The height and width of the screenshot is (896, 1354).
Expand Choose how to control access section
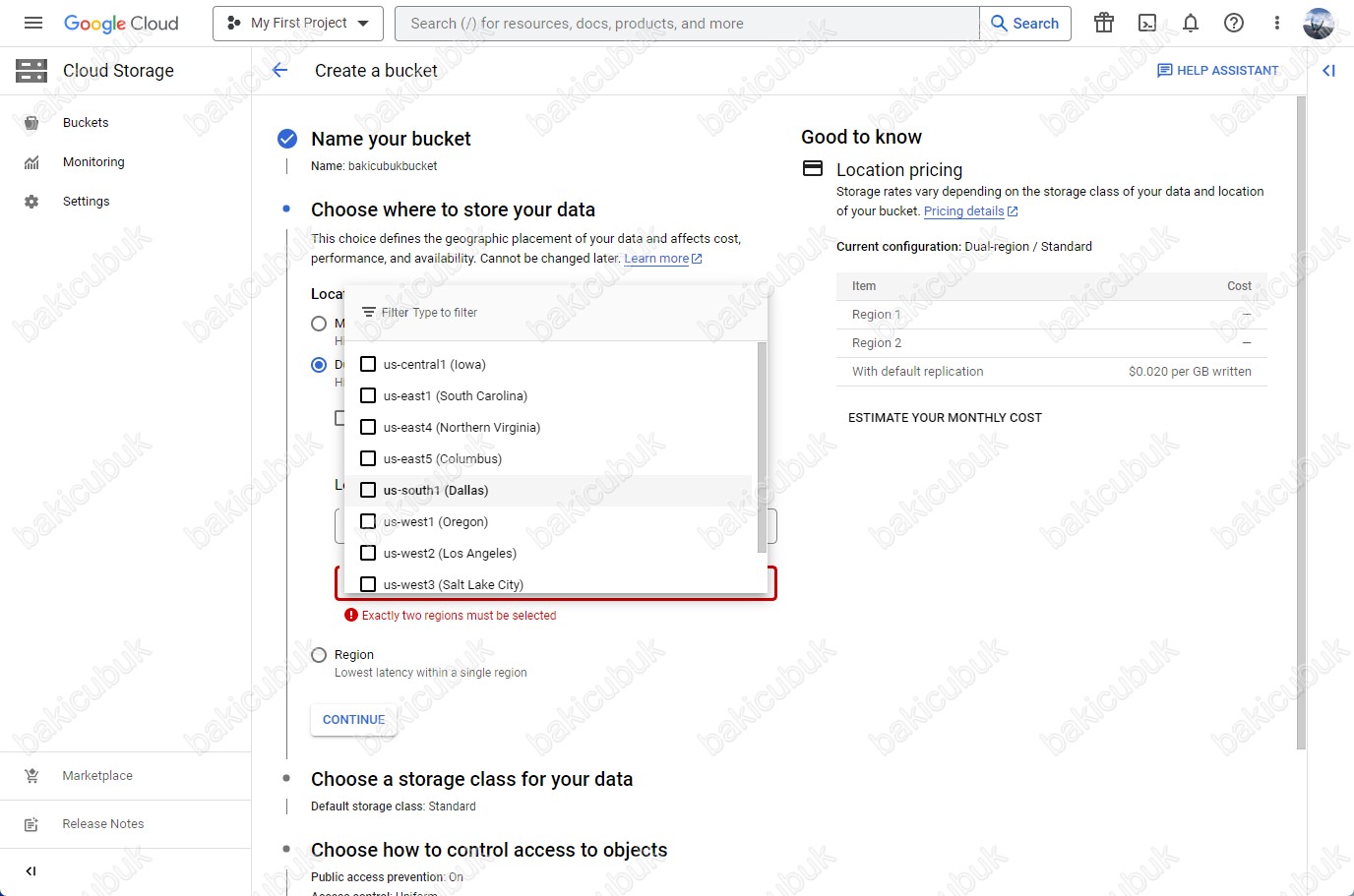[x=489, y=850]
